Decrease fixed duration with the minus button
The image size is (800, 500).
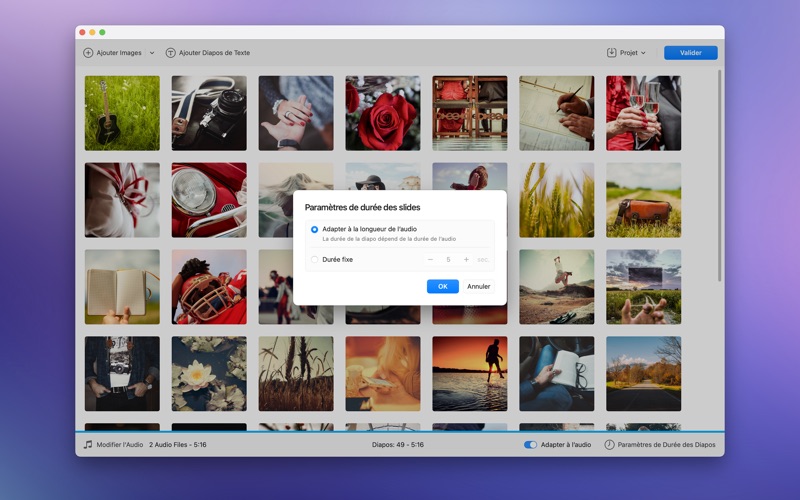point(430,260)
